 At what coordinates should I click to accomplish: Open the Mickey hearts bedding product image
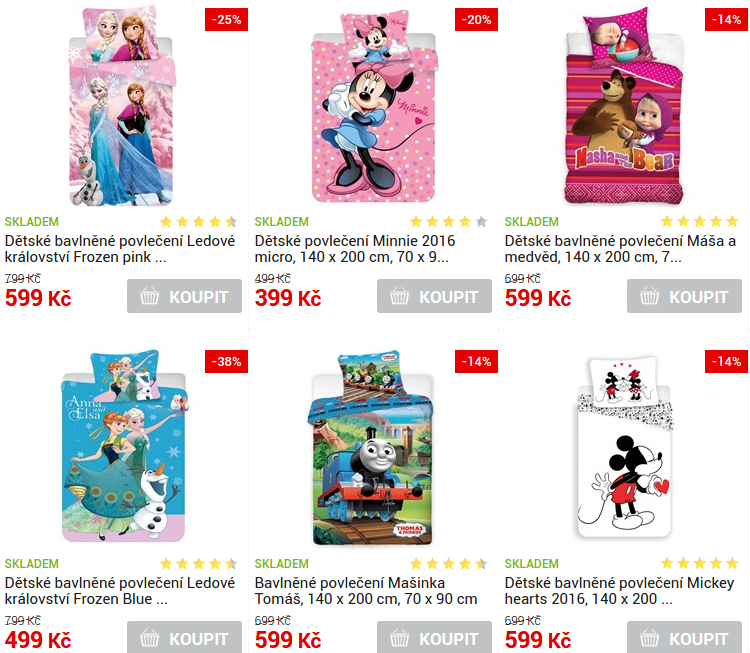(x=624, y=447)
